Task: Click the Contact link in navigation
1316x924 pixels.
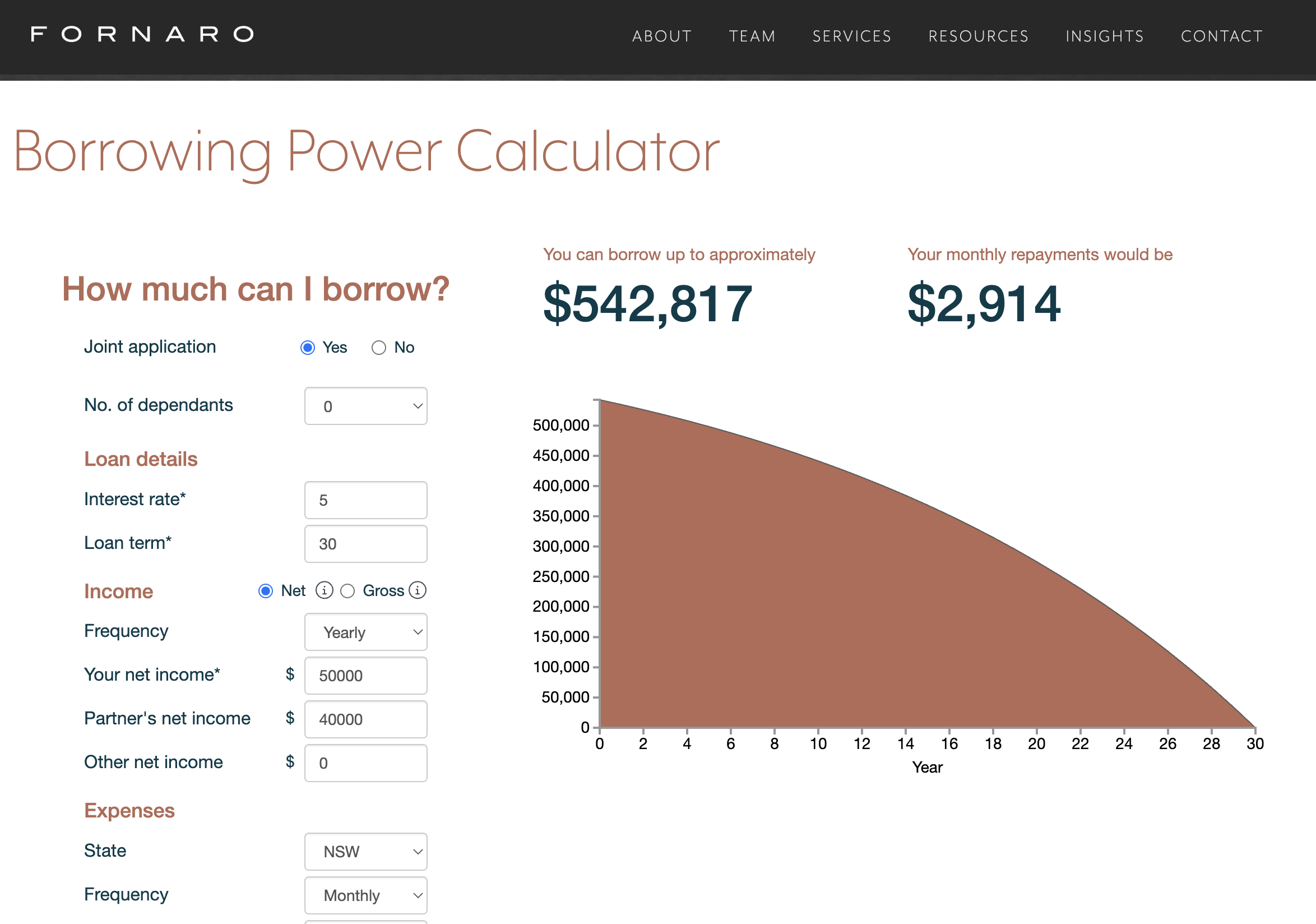Action: 1222,36
